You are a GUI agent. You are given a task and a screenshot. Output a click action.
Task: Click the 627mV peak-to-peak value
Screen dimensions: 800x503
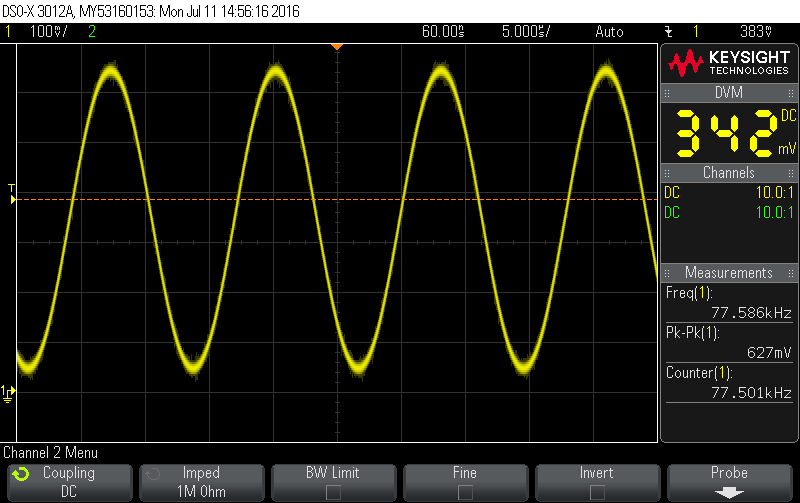coord(769,353)
